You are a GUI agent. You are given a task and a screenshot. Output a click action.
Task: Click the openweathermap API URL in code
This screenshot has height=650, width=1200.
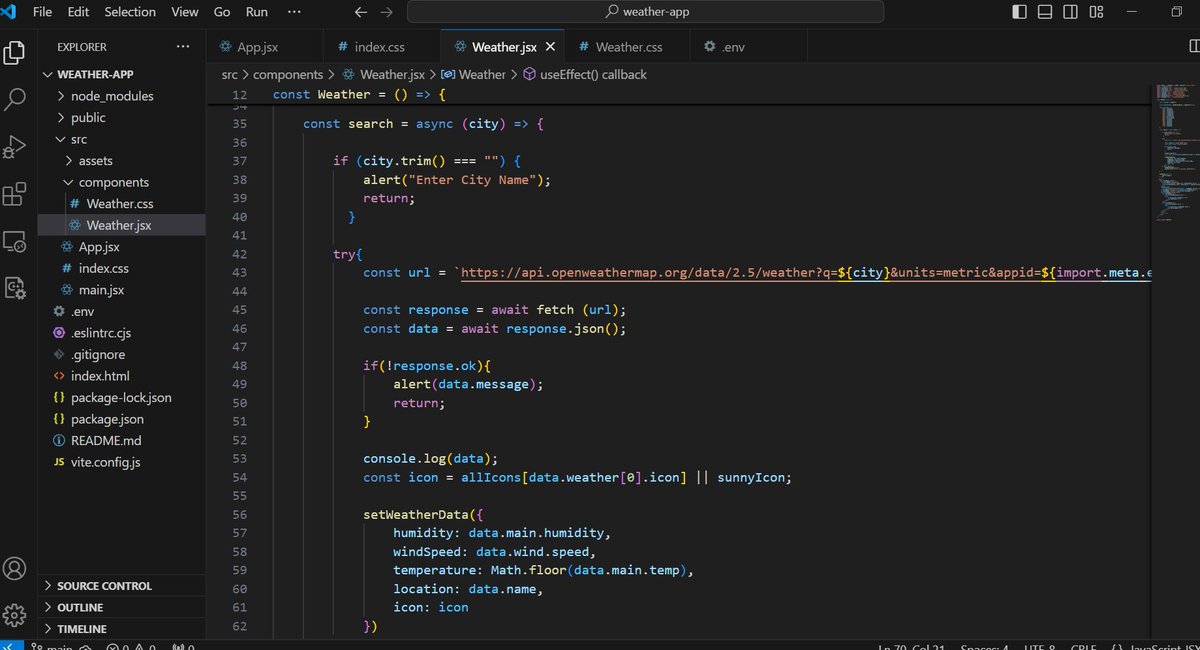804,273
